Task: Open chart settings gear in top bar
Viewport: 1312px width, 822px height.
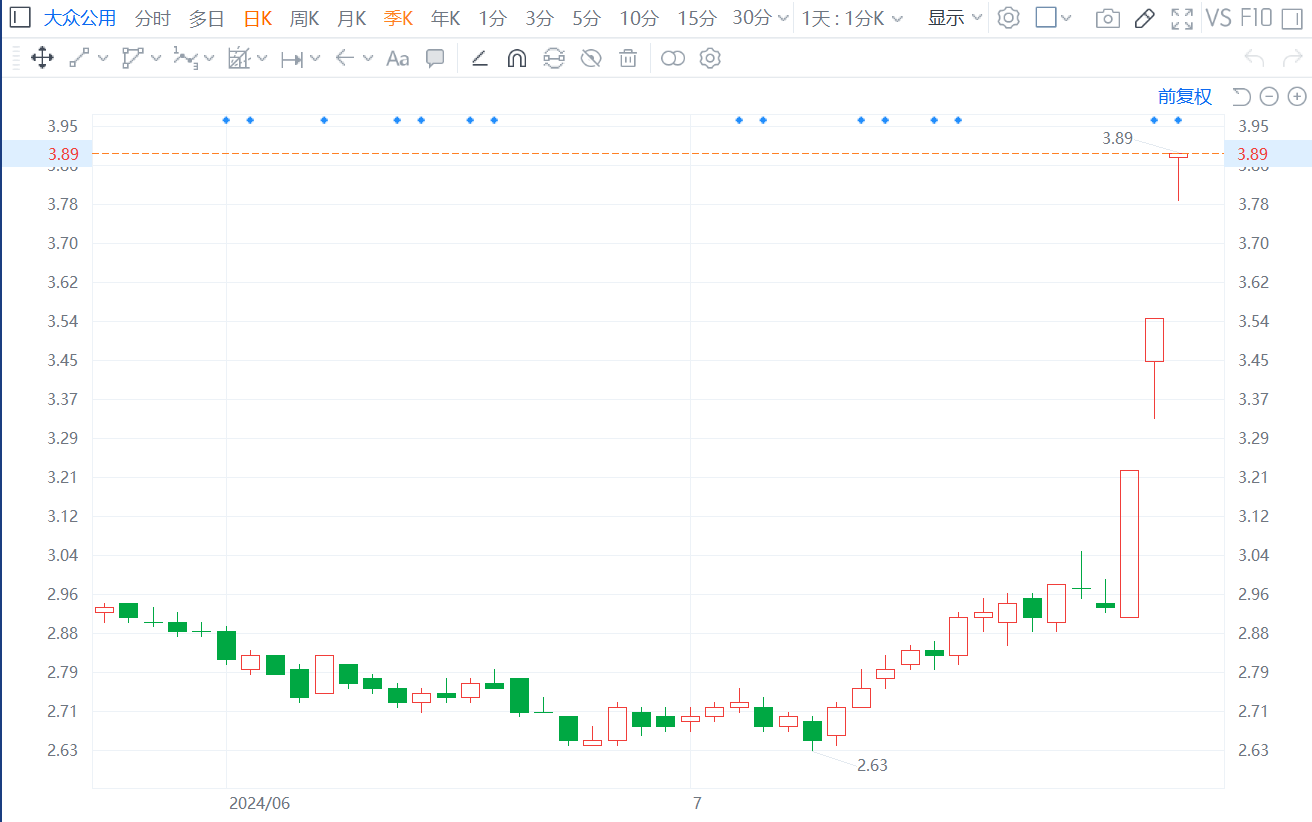Action: [1009, 17]
